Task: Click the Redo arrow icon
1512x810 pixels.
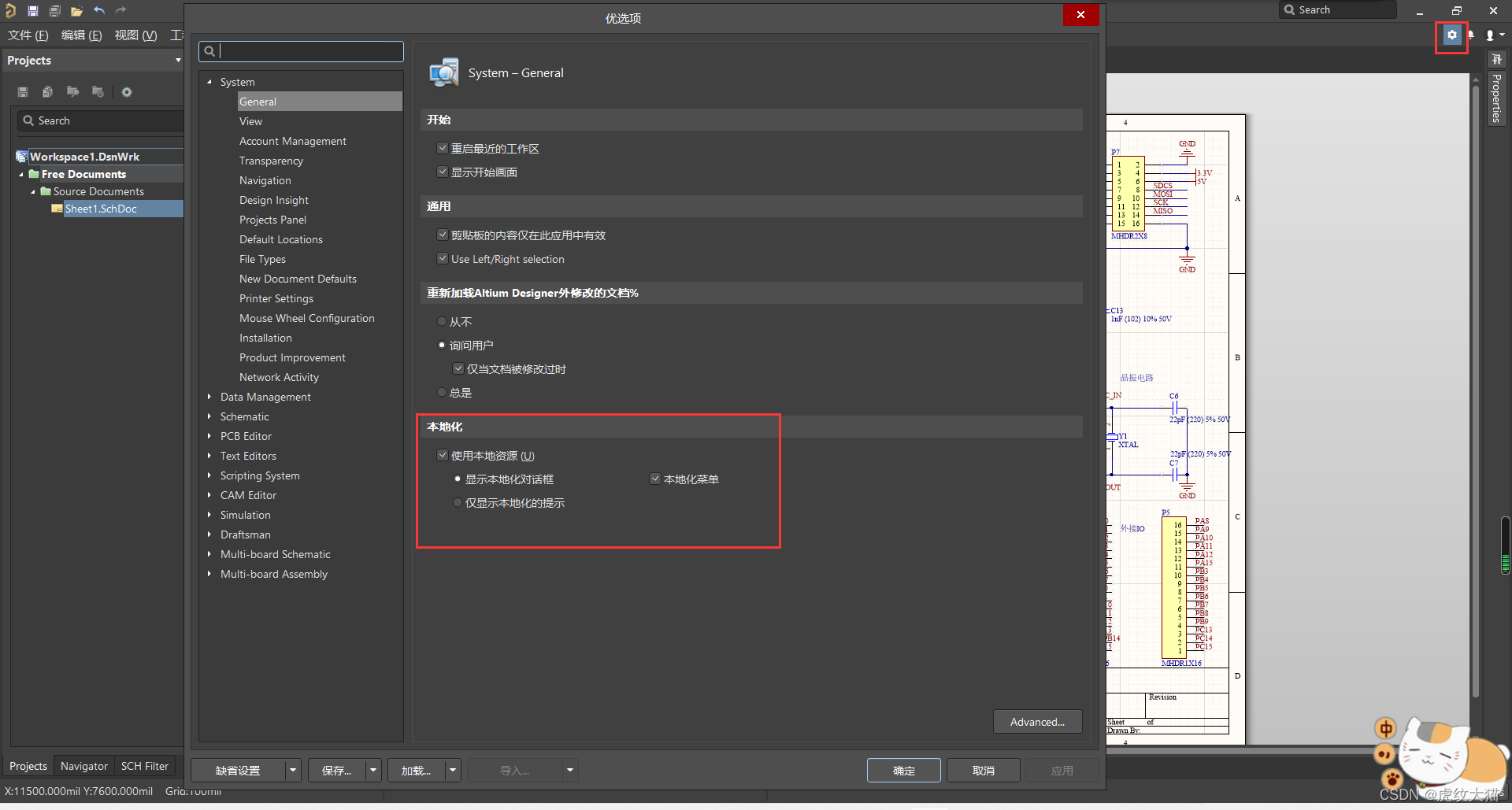Action: pos(120,10)
